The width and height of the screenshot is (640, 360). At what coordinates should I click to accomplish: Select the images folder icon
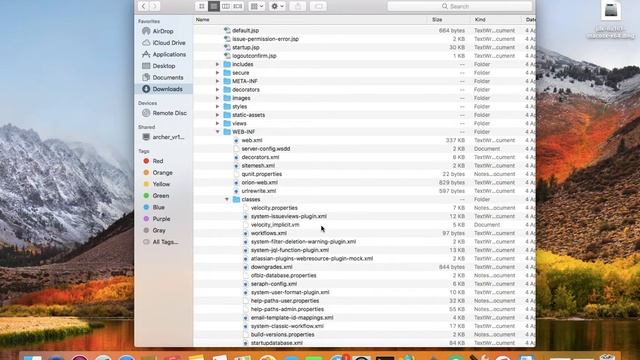[x=227, y=98]
